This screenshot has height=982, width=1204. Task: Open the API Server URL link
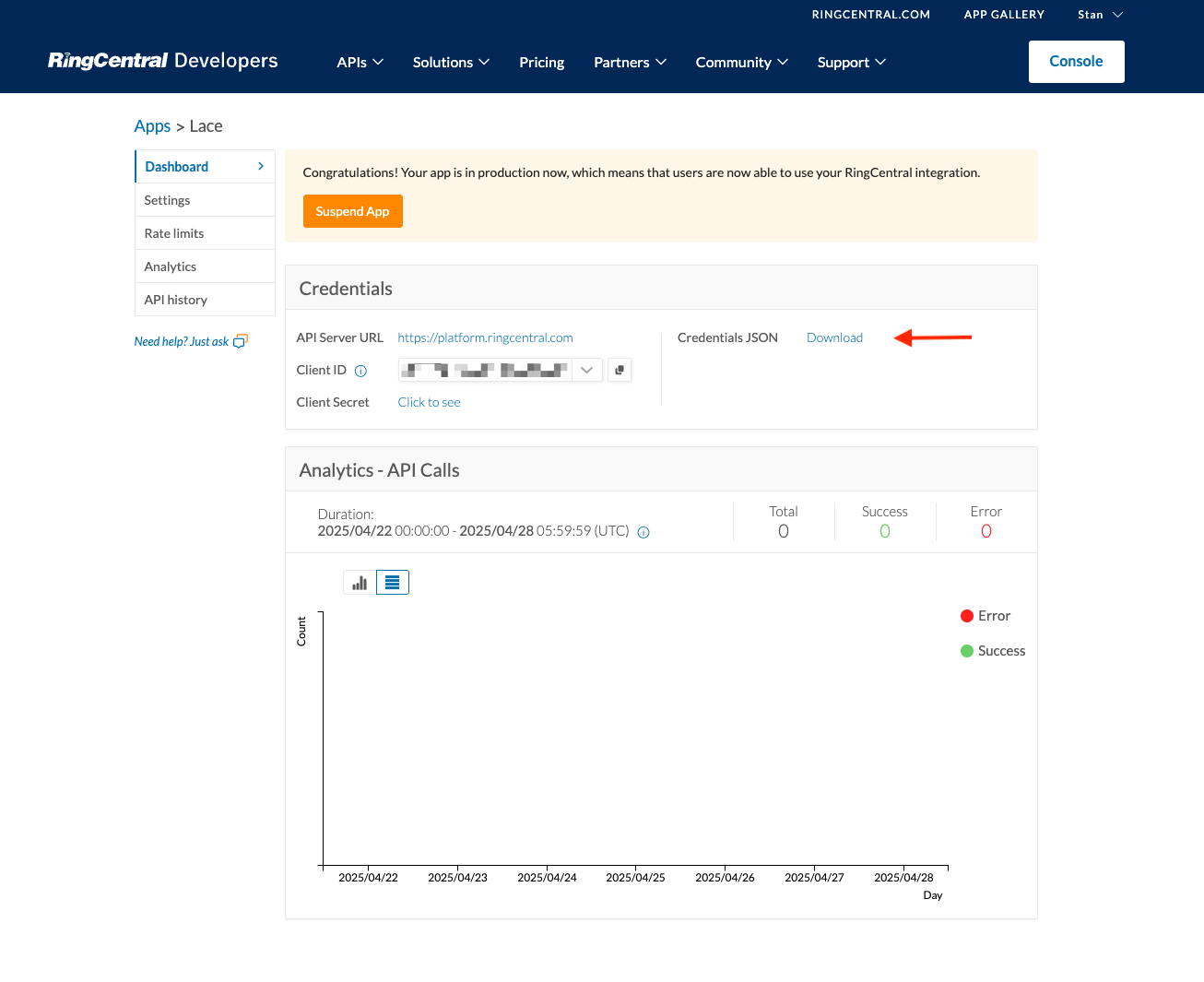point(486,337)
